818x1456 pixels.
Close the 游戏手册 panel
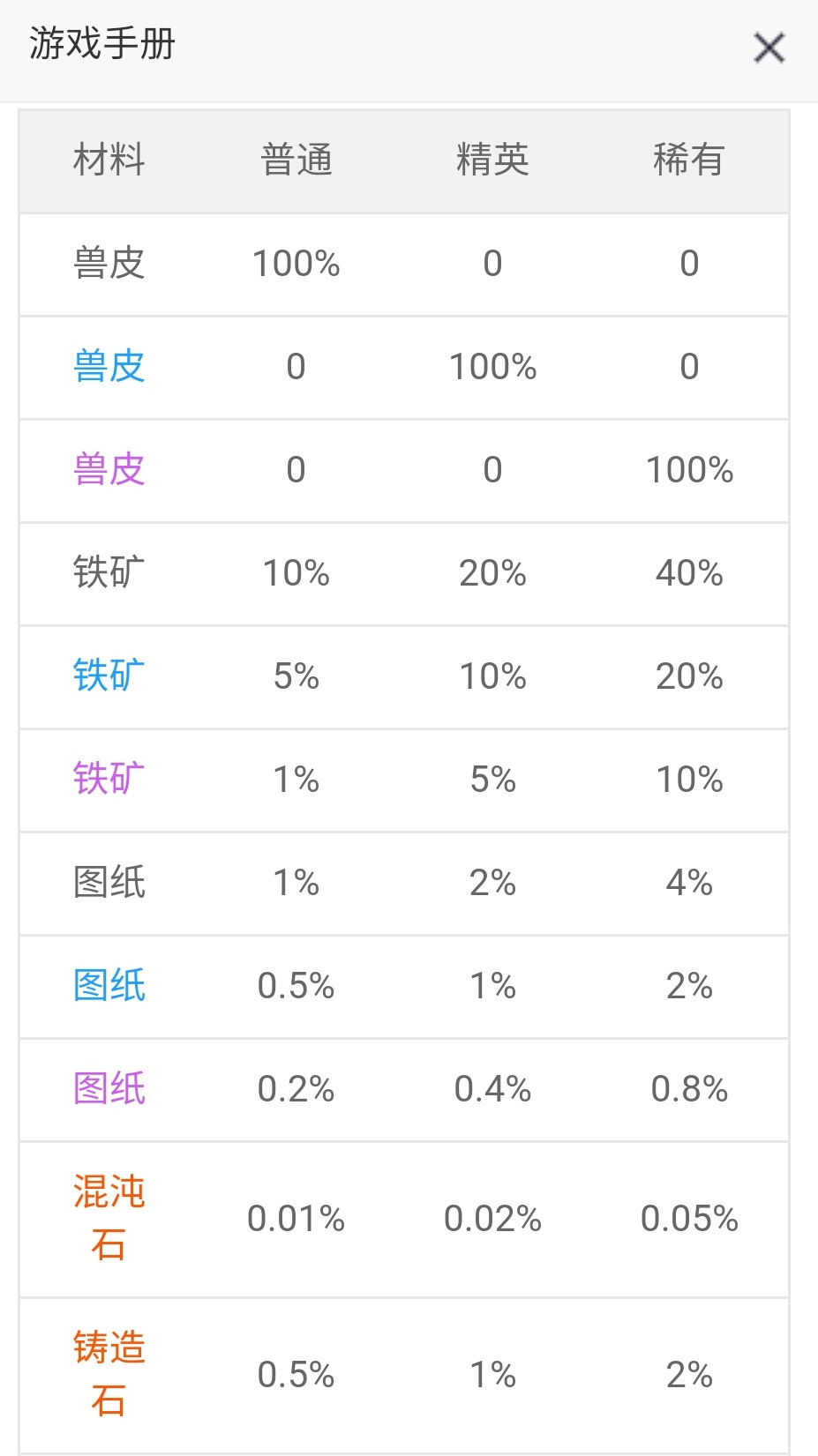click(x=769, y=48)
